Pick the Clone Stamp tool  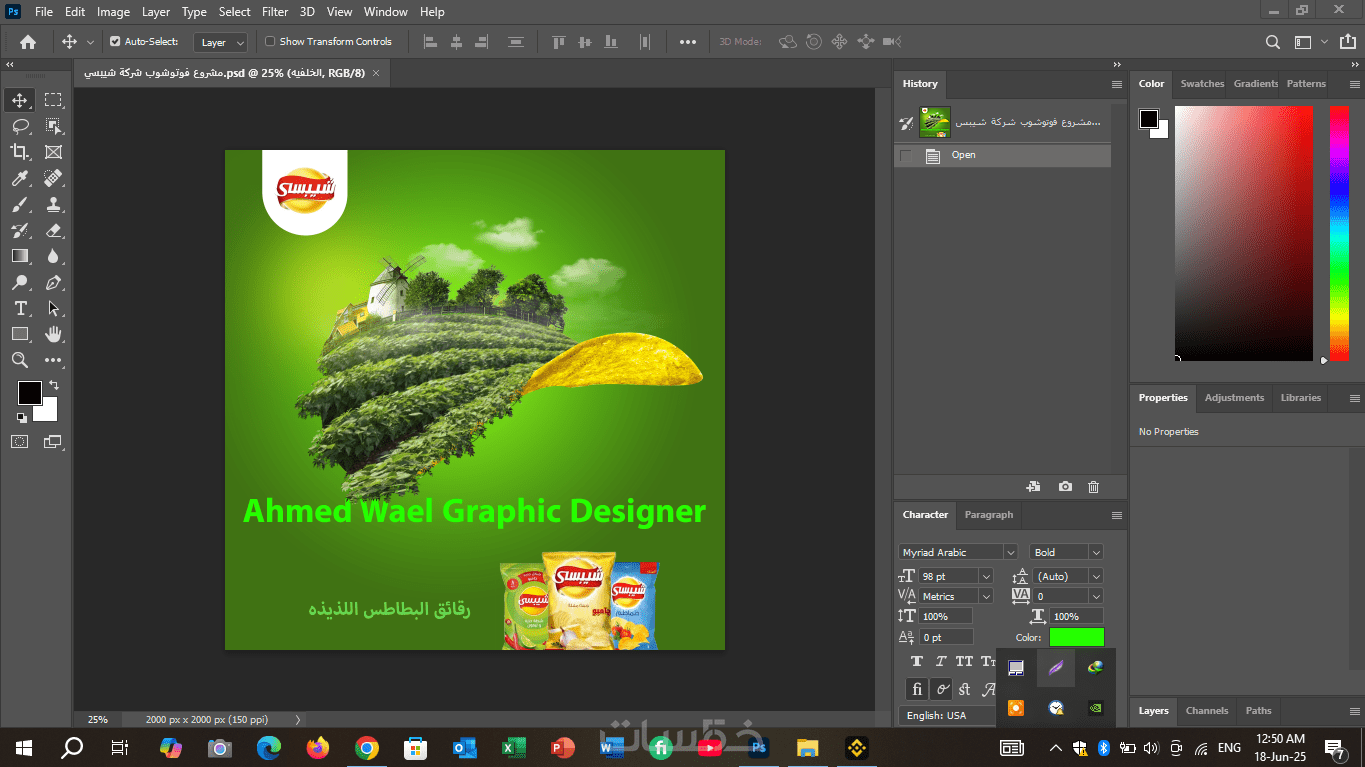pyautogui.click(x=53, y=204)
